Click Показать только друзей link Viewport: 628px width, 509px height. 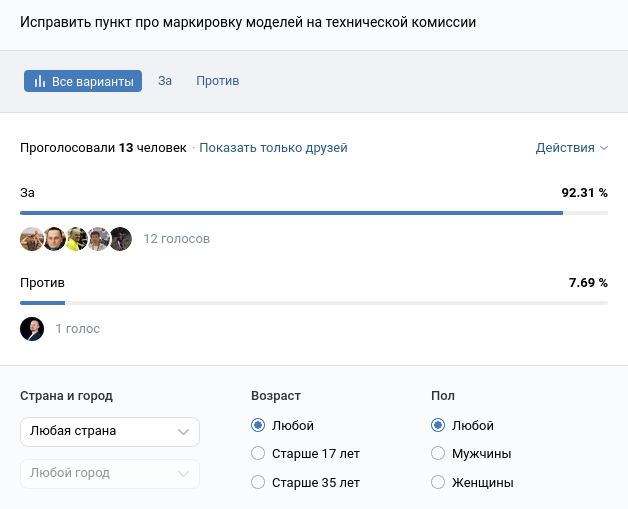(x=273, y=148)
